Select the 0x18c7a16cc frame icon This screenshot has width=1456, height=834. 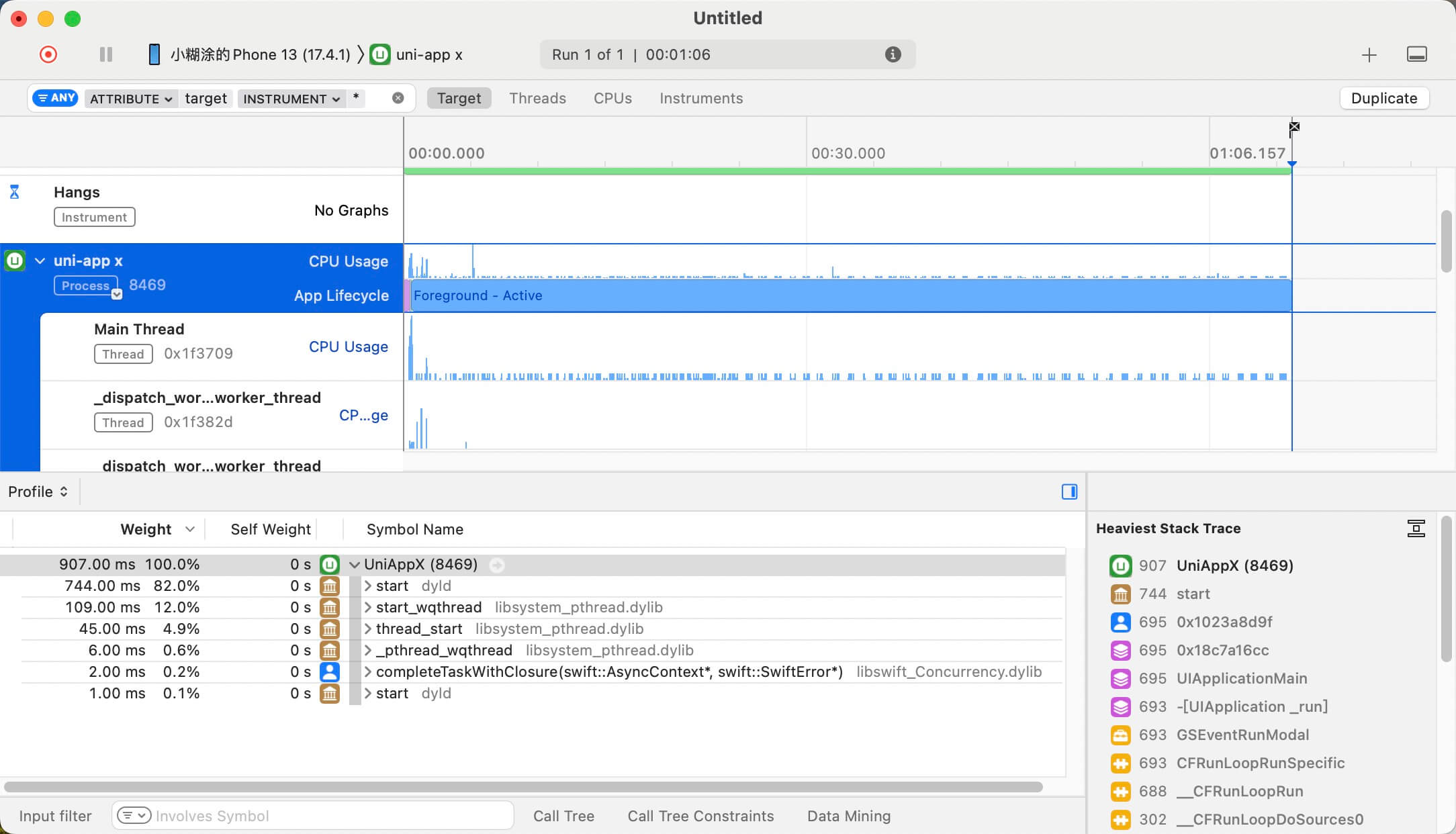pyautogui.click(x=1120, y=651)
